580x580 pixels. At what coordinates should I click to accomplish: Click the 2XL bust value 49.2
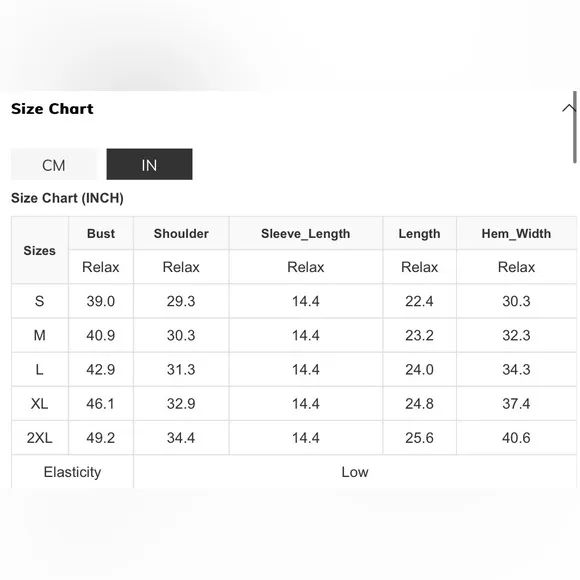(101, 438)
